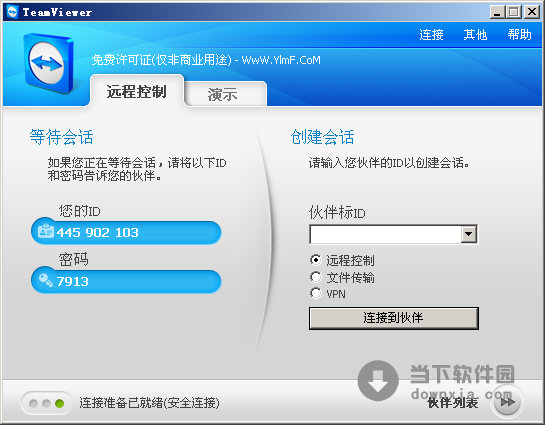Screen dimensions: 545x425
Task: Click the 您的ID label
Action: coord(80,211)
